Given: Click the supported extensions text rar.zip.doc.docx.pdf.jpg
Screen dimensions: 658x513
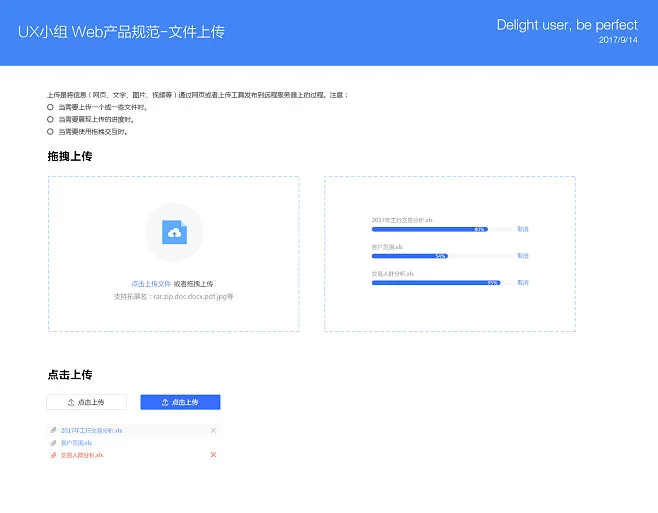Looking at the screenshot, I should 173,296.
